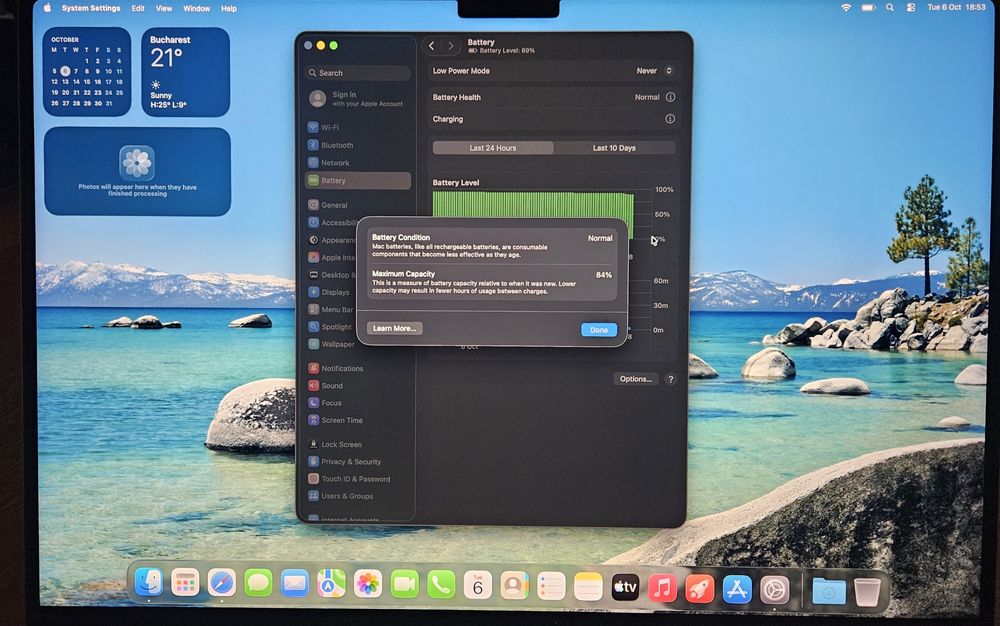This screenshot has height=626, width=1000.
Task: Select Sound in the settings sidebar
Action: click(x=358, y=385)
